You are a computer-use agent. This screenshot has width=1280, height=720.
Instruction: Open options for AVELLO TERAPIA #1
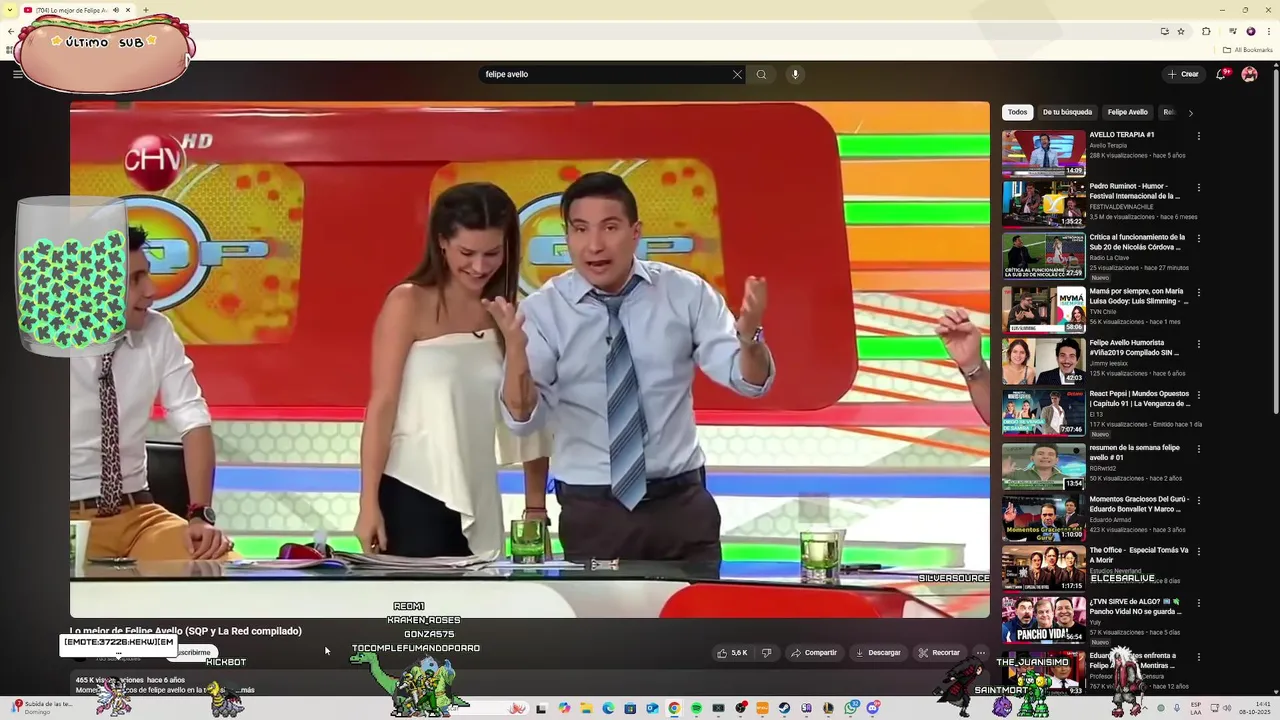(1198, 136)
